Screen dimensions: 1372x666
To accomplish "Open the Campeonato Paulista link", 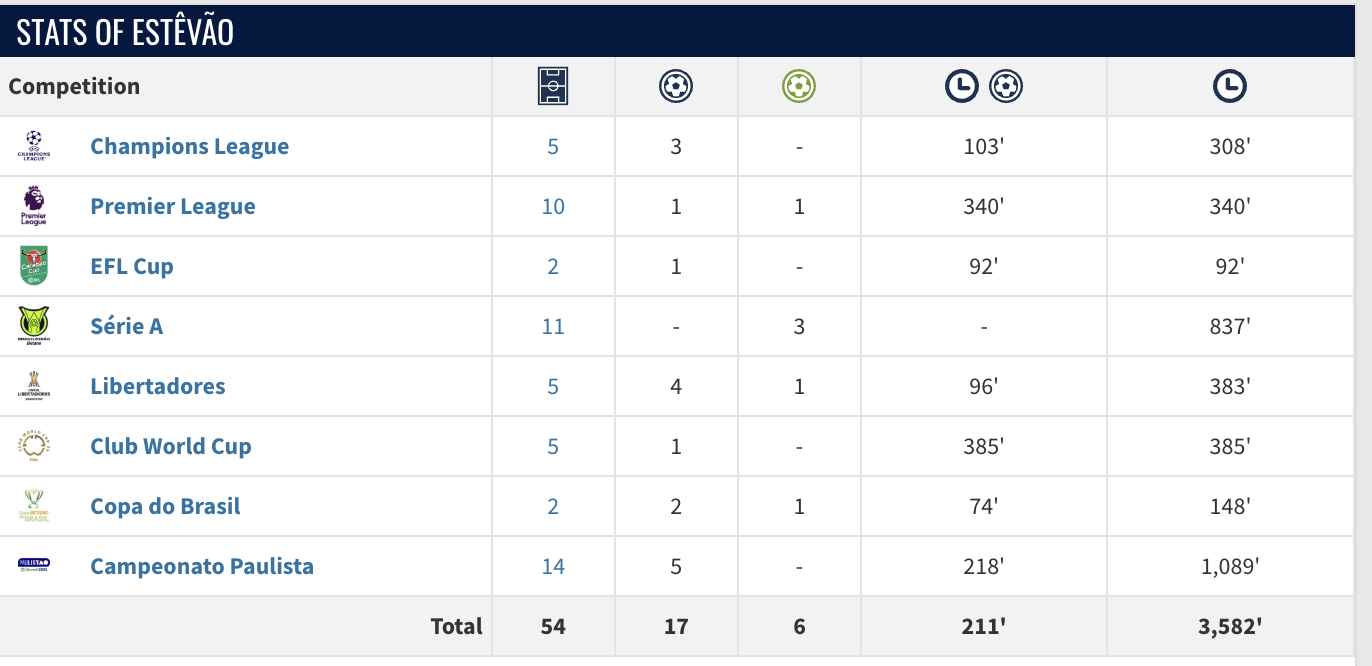I will point(202,566).
